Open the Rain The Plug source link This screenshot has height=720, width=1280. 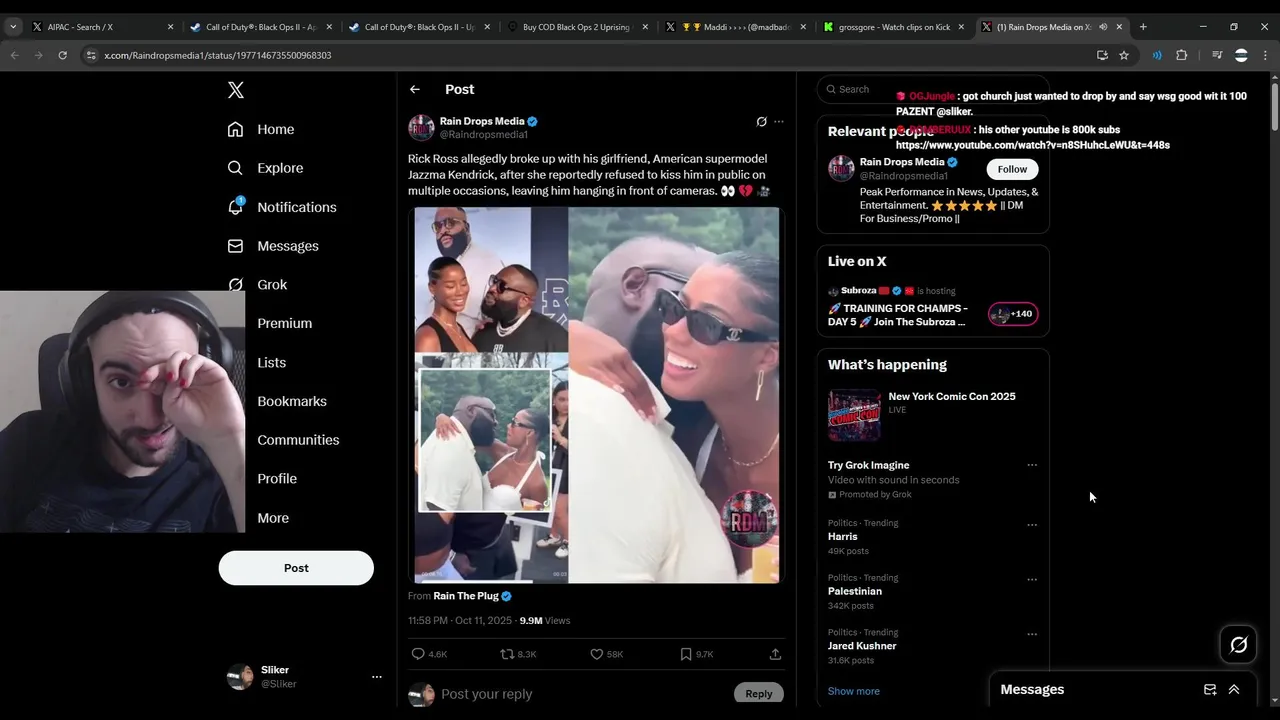(x=466, y=596)
